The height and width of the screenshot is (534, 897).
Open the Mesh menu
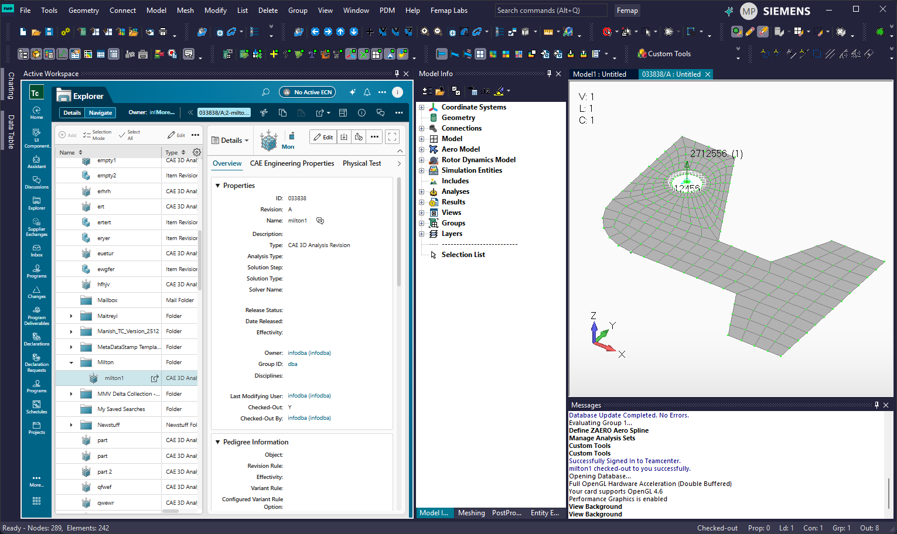click(185, 10)
